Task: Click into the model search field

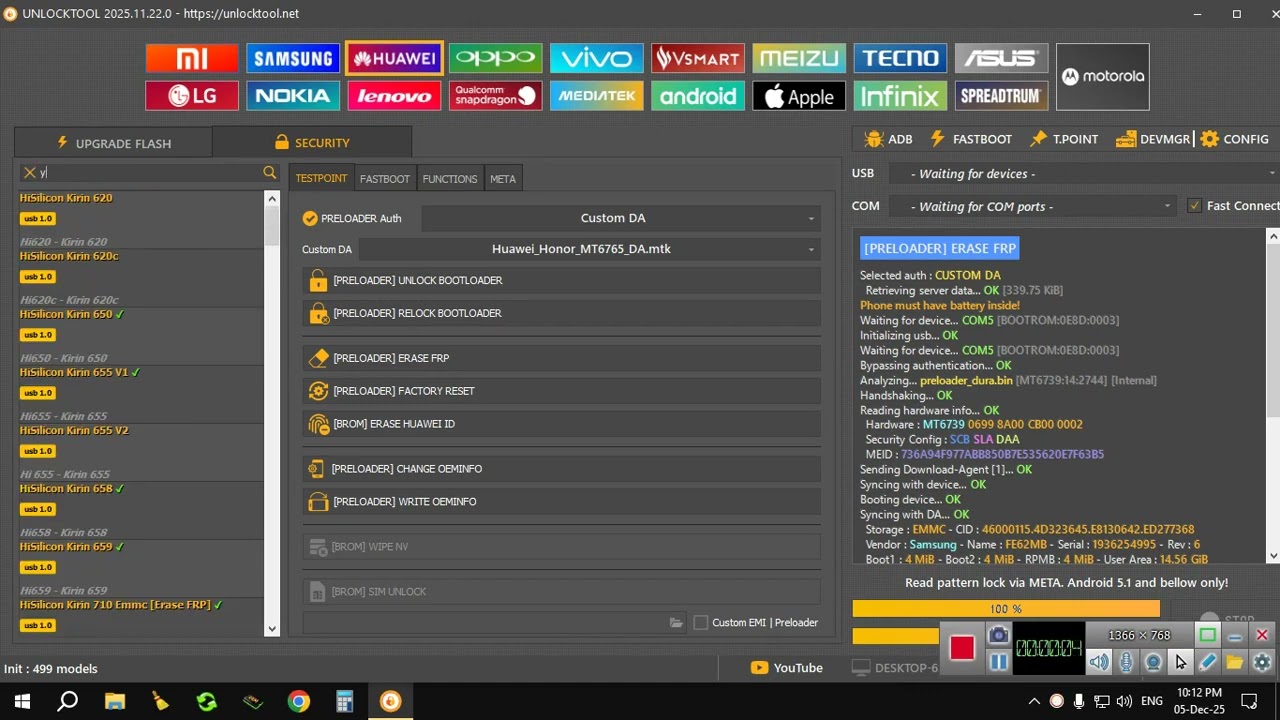Action: (150, 173)
